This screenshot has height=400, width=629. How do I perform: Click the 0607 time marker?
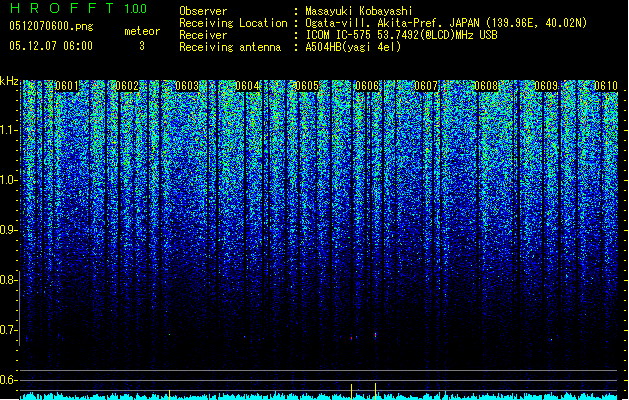pos(426,86)
